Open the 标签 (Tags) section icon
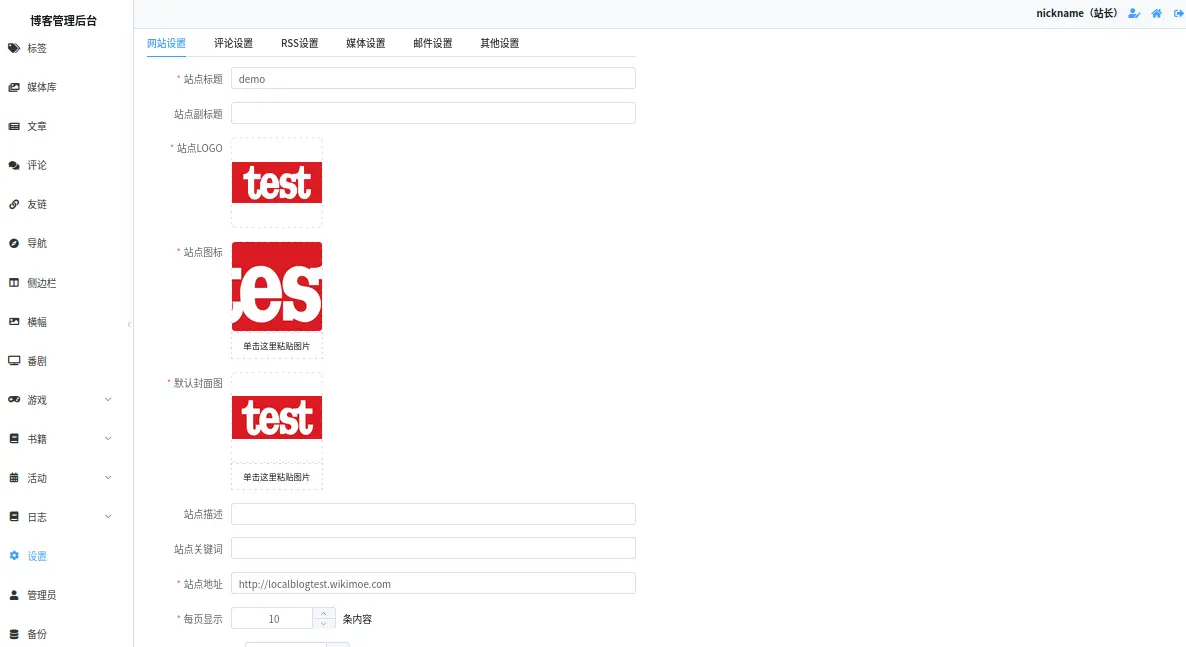1186x647 pixels. coord(14,47)
